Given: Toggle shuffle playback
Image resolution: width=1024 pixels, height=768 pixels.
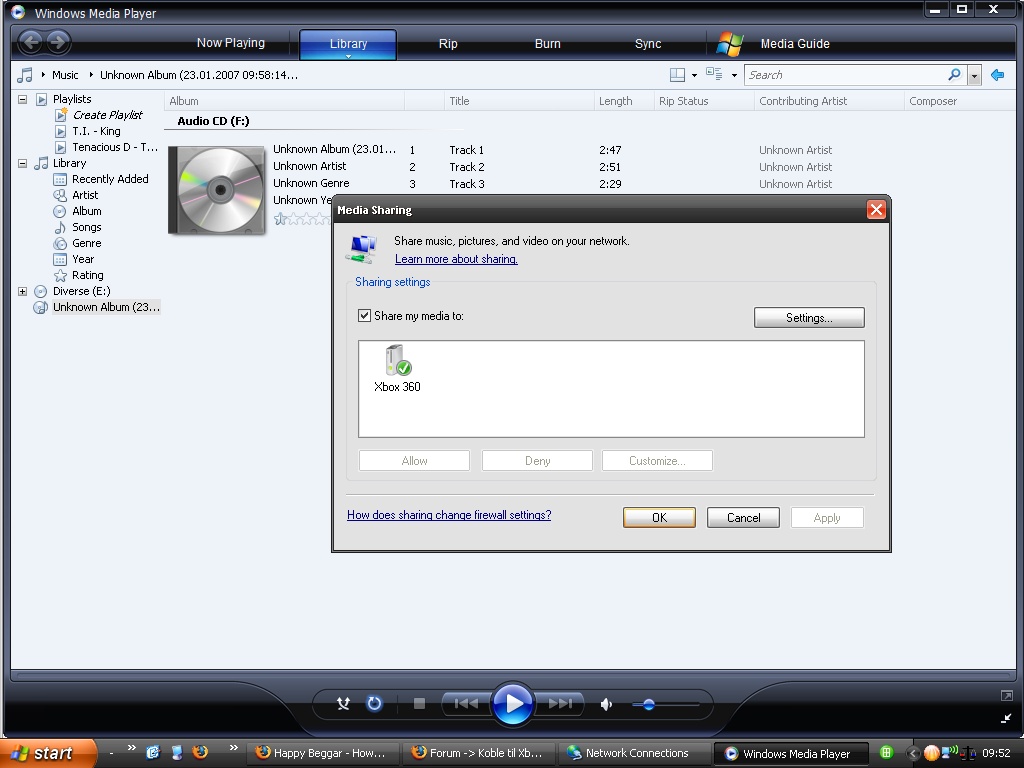Looking at the screenshot, I should pyautogui.click(x=343, y=703).
